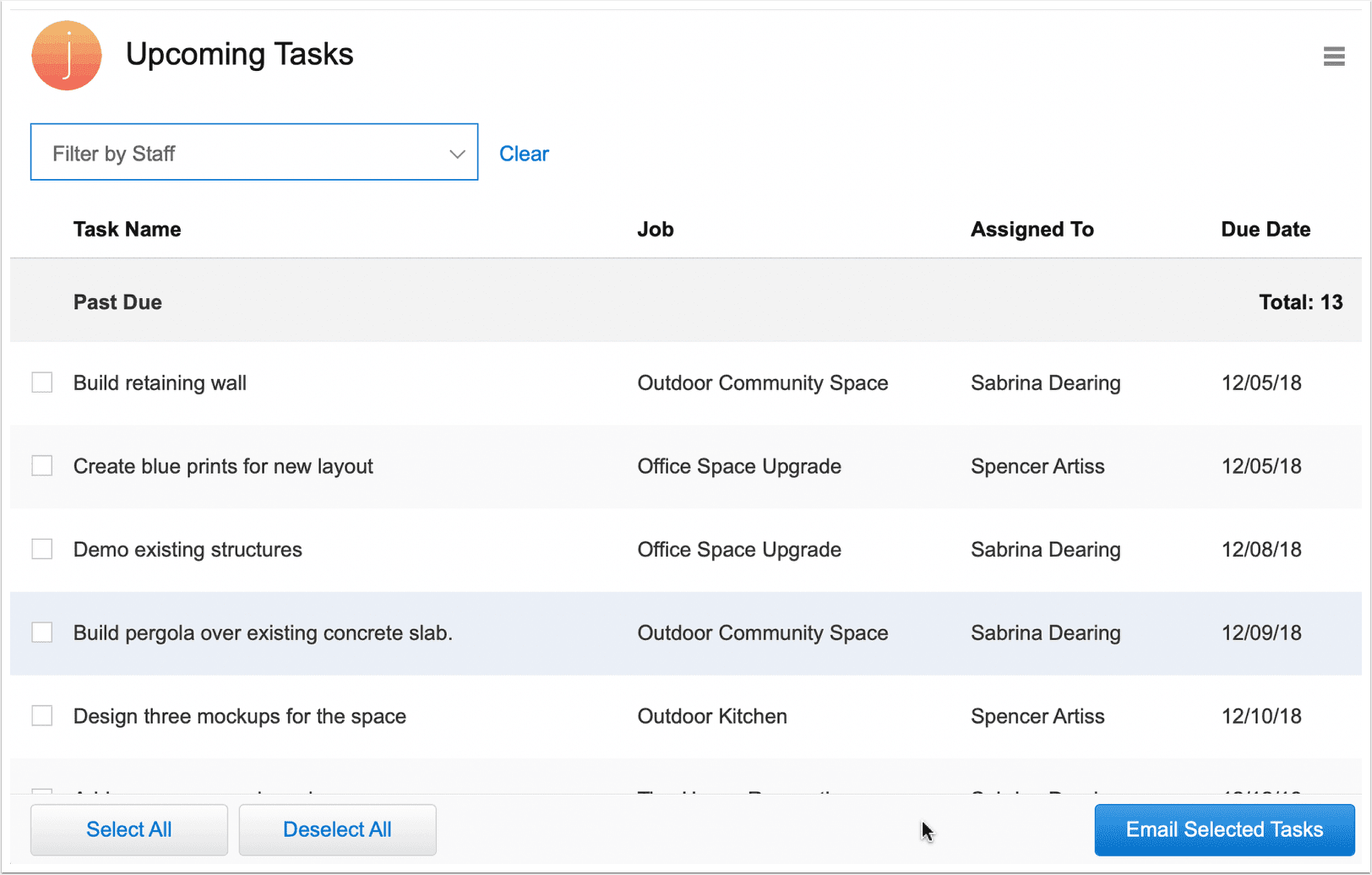Image resolution: width=1372 pixels, height=875 pixels.
Task: Click the Clear link
Action: click(524, 153)
